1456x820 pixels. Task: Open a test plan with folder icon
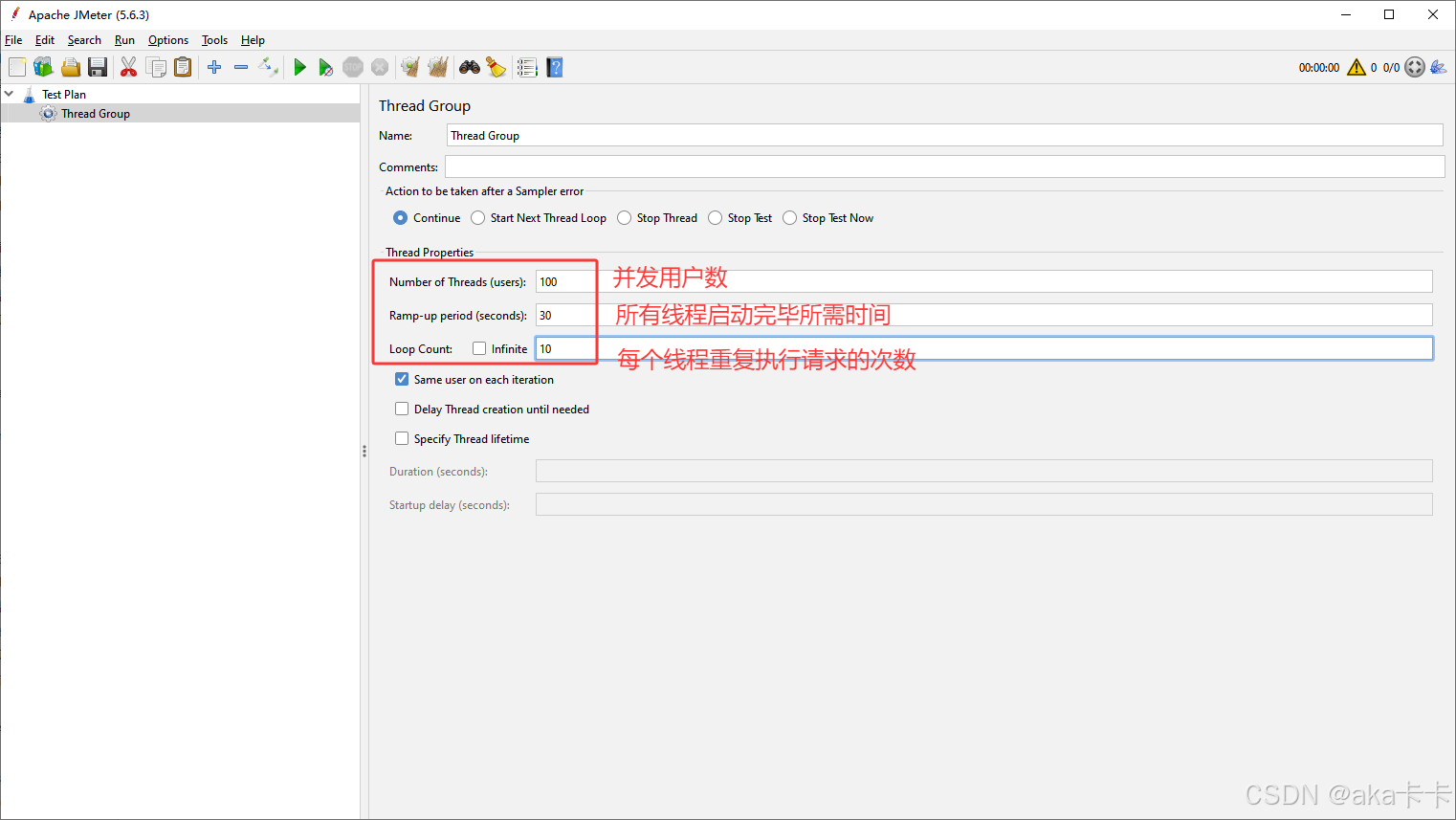pos(71,67)
